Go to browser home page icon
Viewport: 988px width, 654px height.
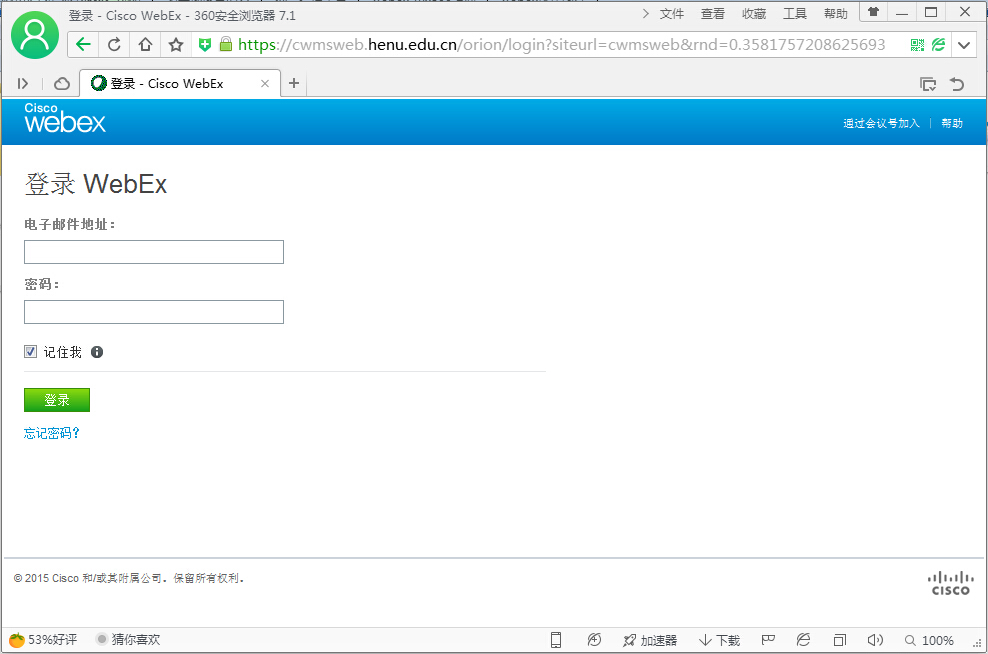point(145,44)
